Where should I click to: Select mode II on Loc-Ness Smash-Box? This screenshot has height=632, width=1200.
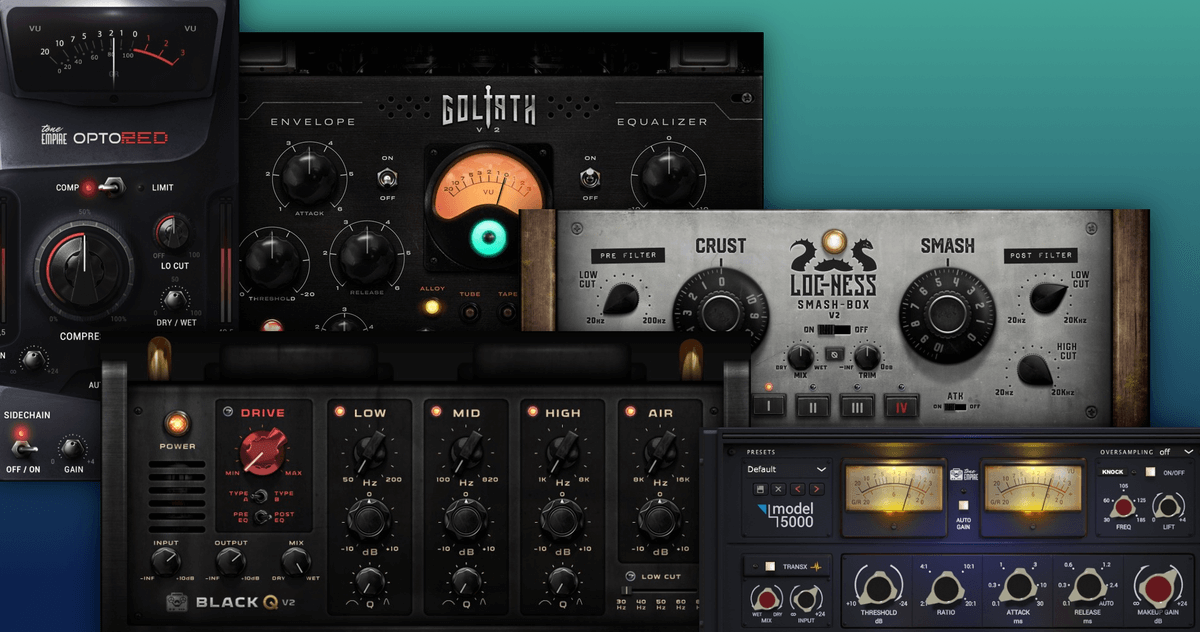click(812, 407)
